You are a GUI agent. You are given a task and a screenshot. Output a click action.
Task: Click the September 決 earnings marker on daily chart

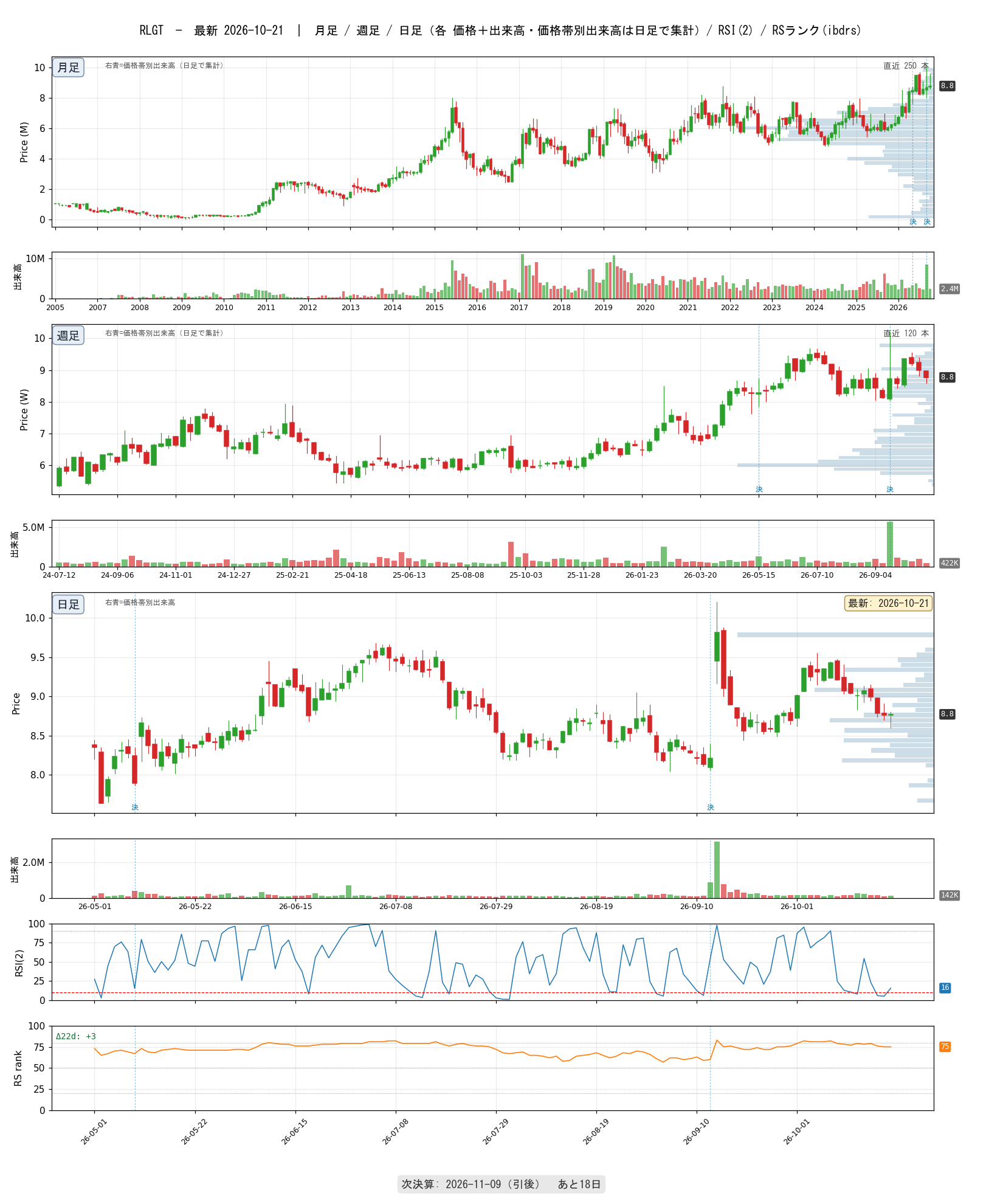tap(711, 808)
